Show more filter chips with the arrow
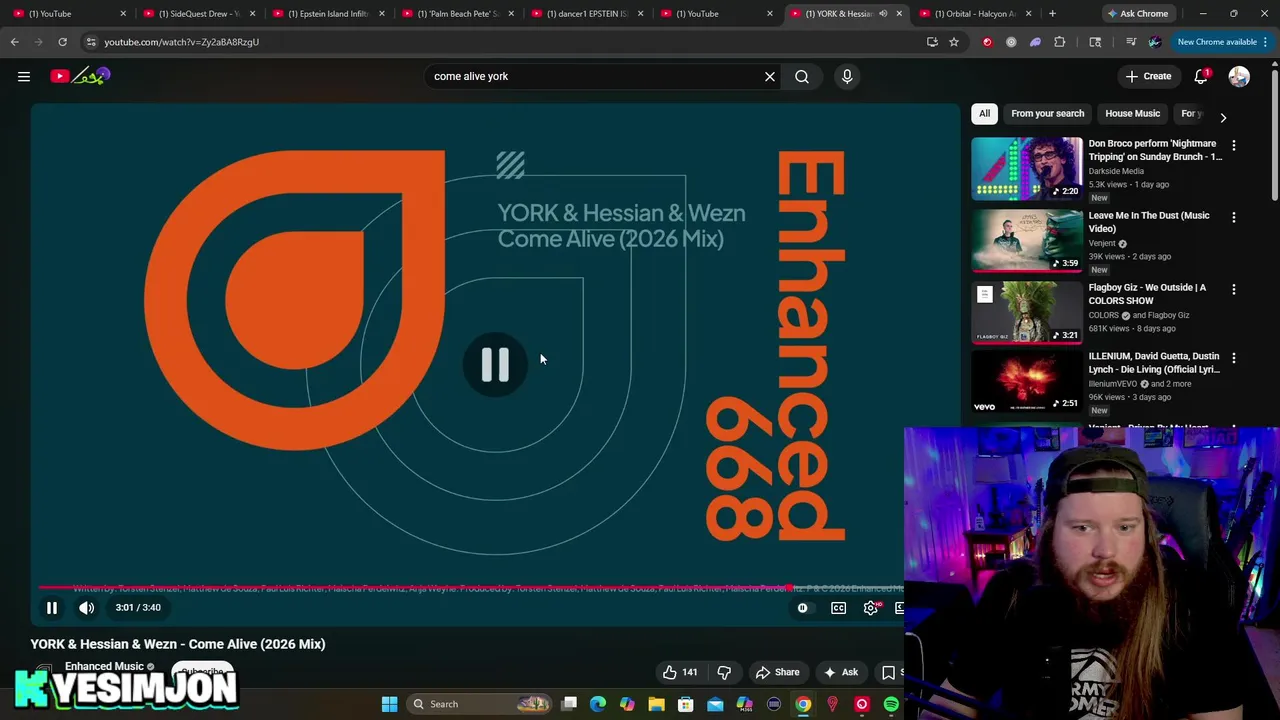The height and width of the screenshot is (720, 1280). [1222, 117]
